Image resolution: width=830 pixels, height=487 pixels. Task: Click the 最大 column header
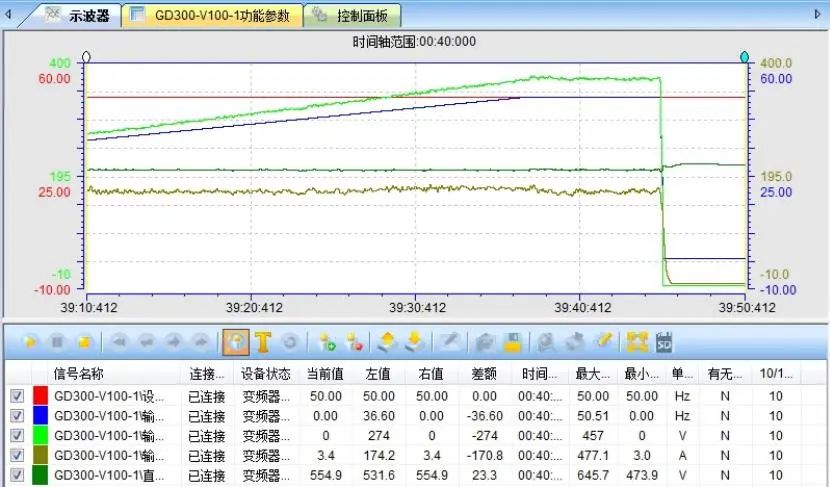pos(588,374)
